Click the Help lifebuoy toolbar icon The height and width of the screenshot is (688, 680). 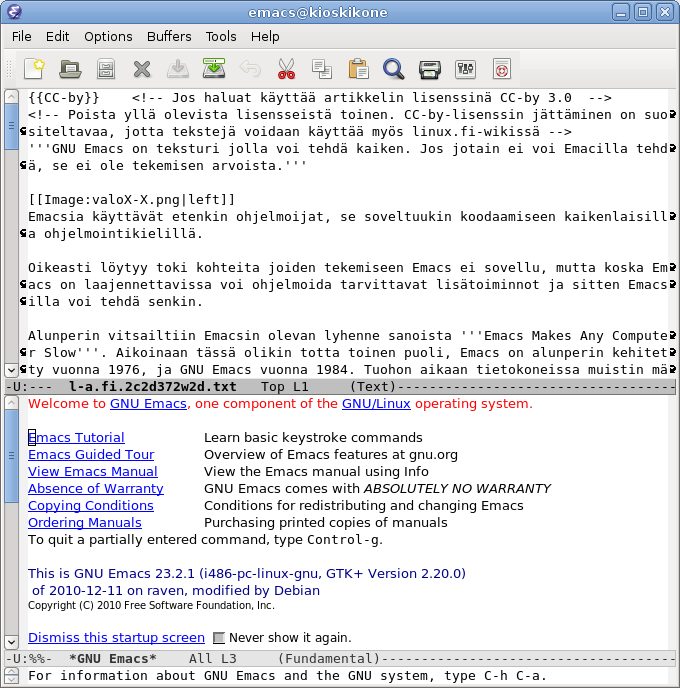pos(501,69)
